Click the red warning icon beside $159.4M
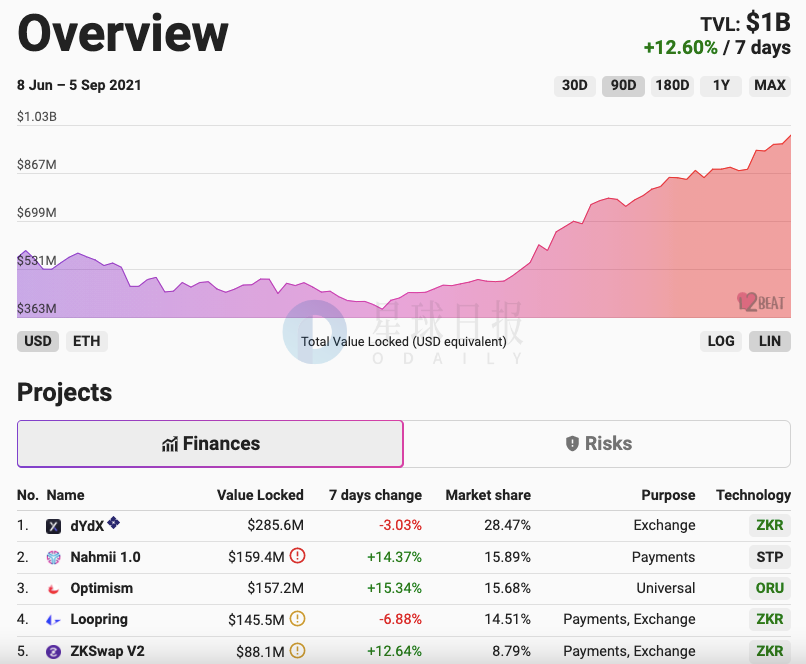The width and height of the screenshot is (806, 664). click(x=298, y=556)
